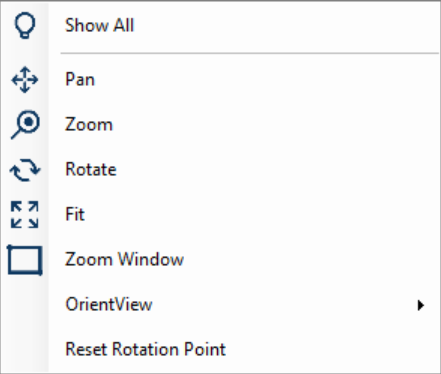The width and height of the screenshot is (441, 374).
Task: Choose the Zoom menu item
Action: pyautogui.click(x=220, y=124)
